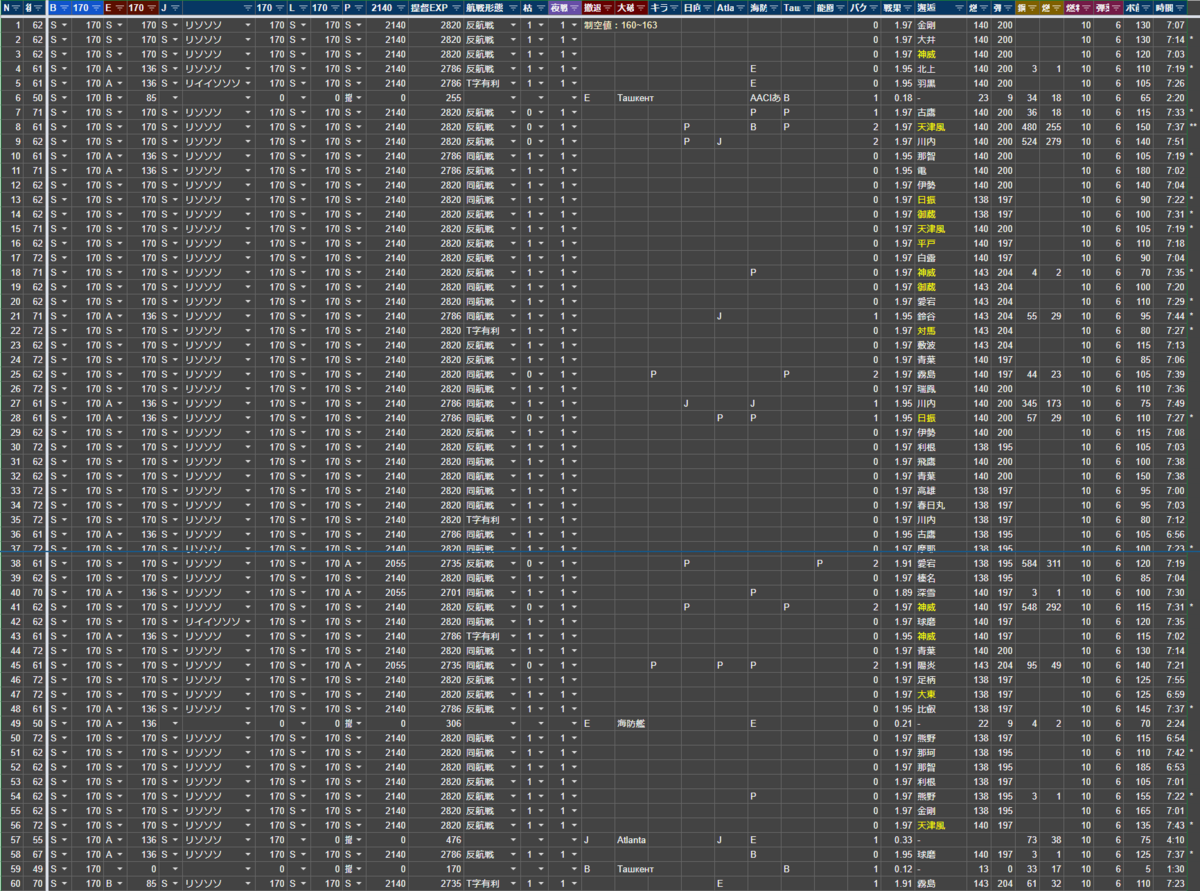Select the cell reading 制空値：160~163
This screenshot has width=1200, height=891.
pyautogui.click(x=621, y=25)
